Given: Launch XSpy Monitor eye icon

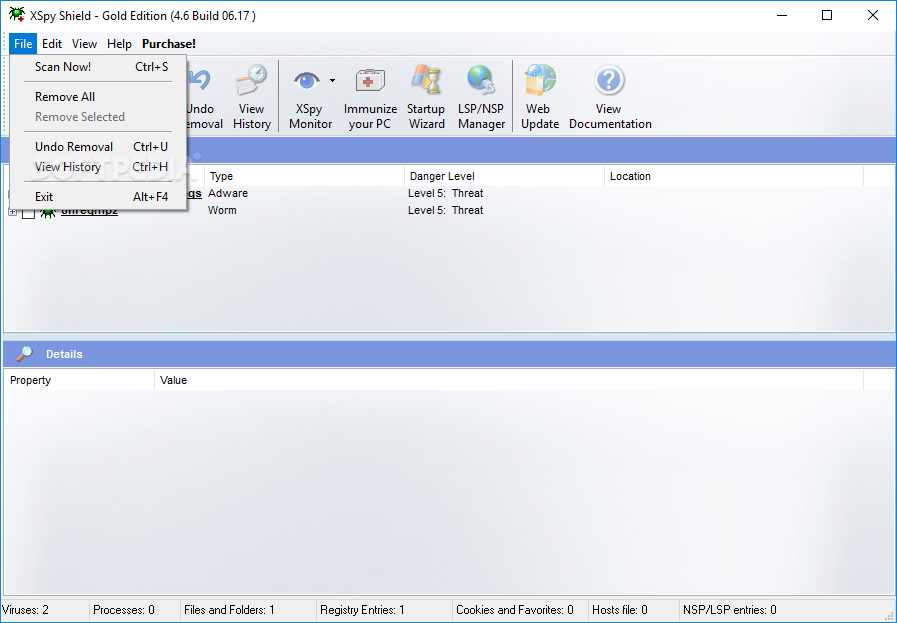Looking at the screenshot, I should [307, 81].
